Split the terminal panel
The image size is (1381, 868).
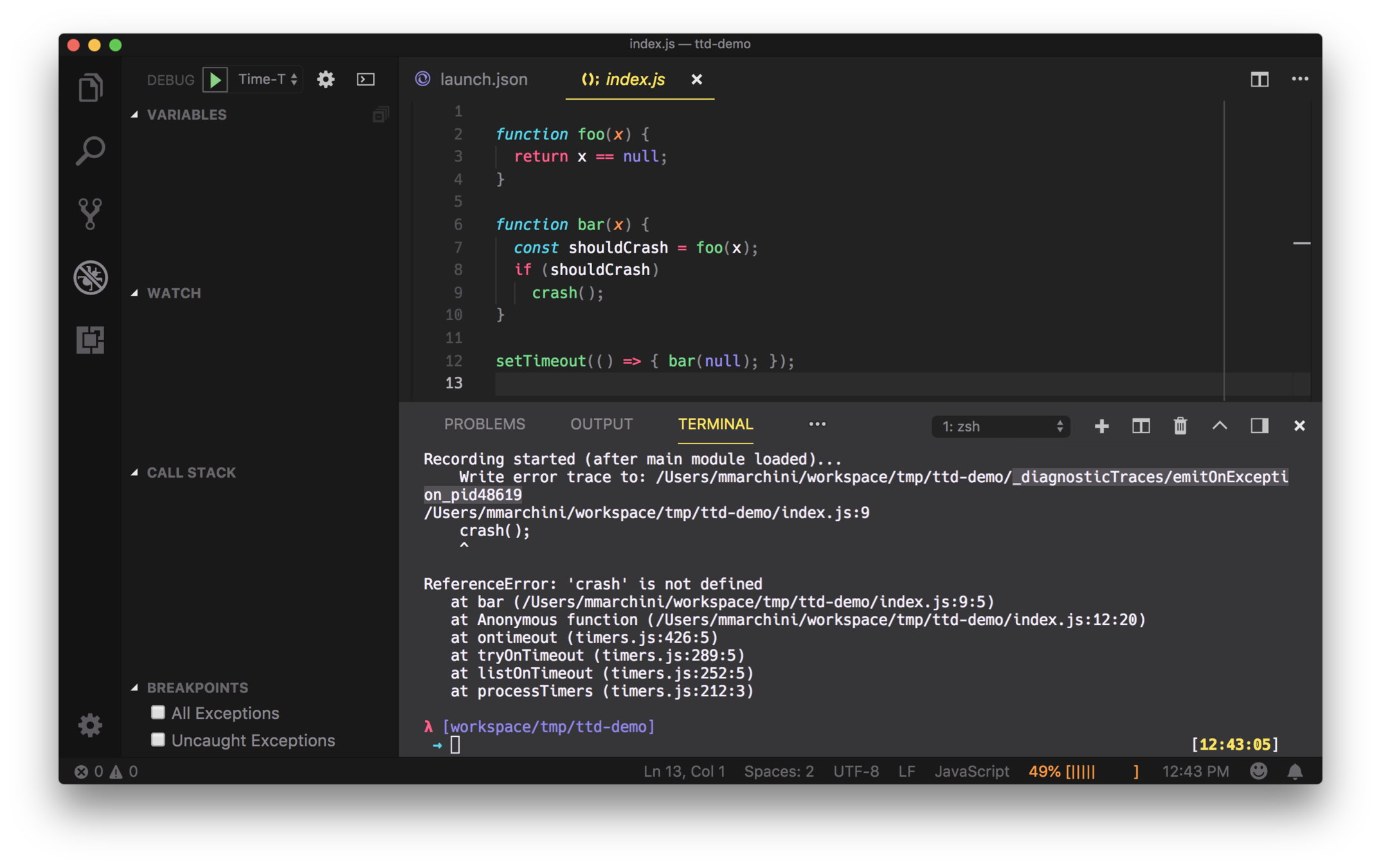click(1141, 426)
